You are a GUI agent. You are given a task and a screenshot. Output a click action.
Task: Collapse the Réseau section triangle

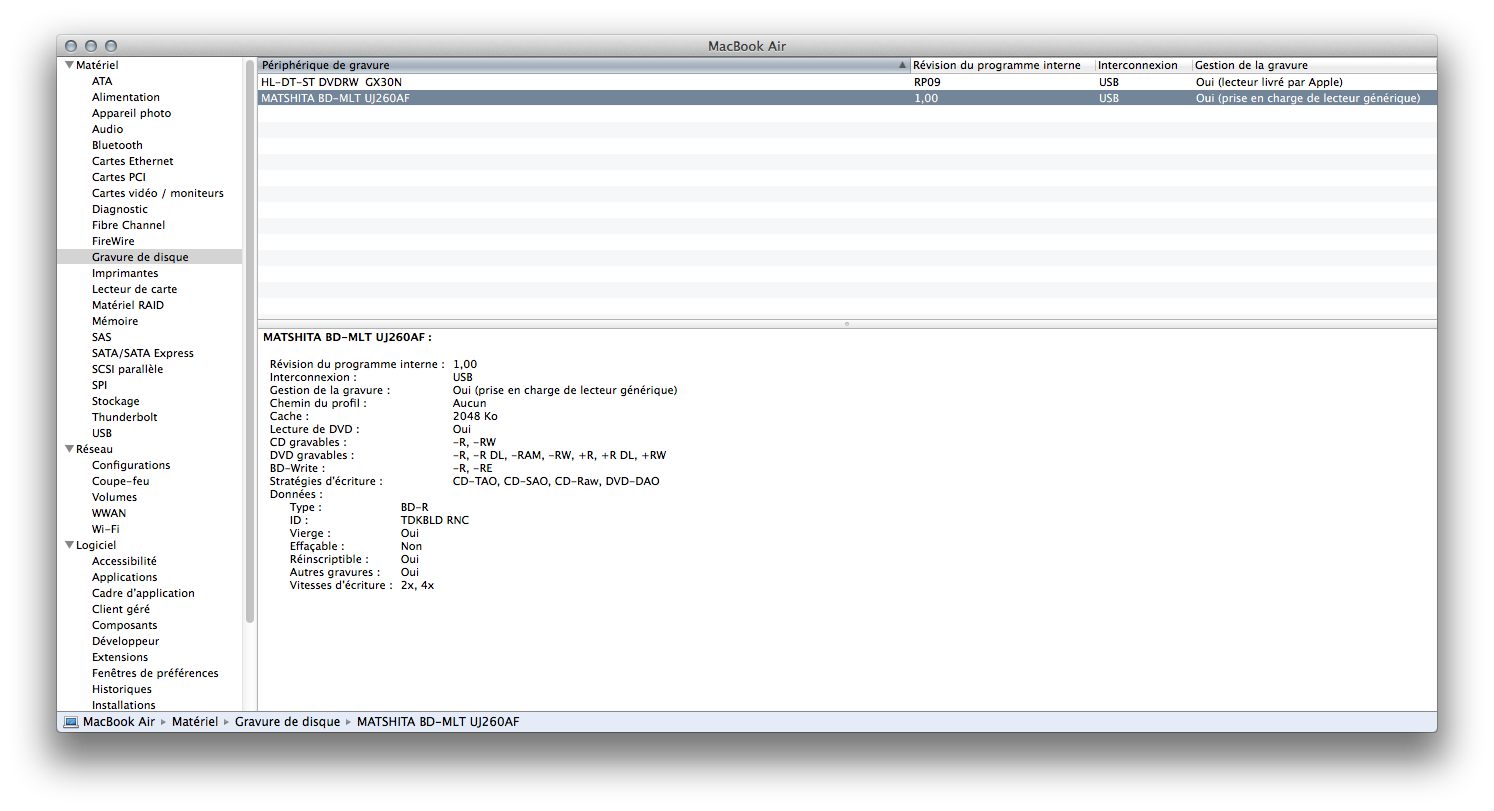69,449
